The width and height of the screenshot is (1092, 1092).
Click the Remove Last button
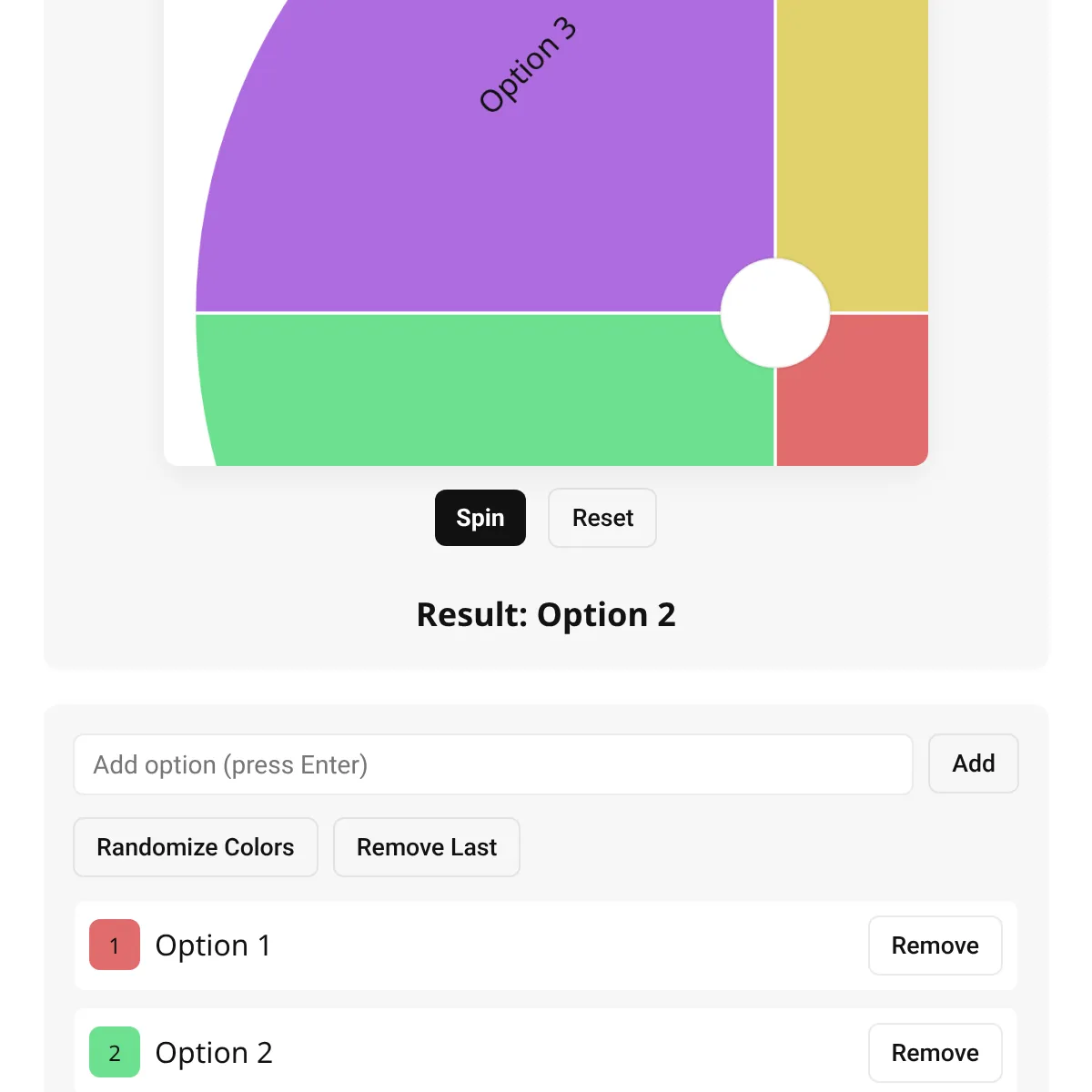pos(427,847)
